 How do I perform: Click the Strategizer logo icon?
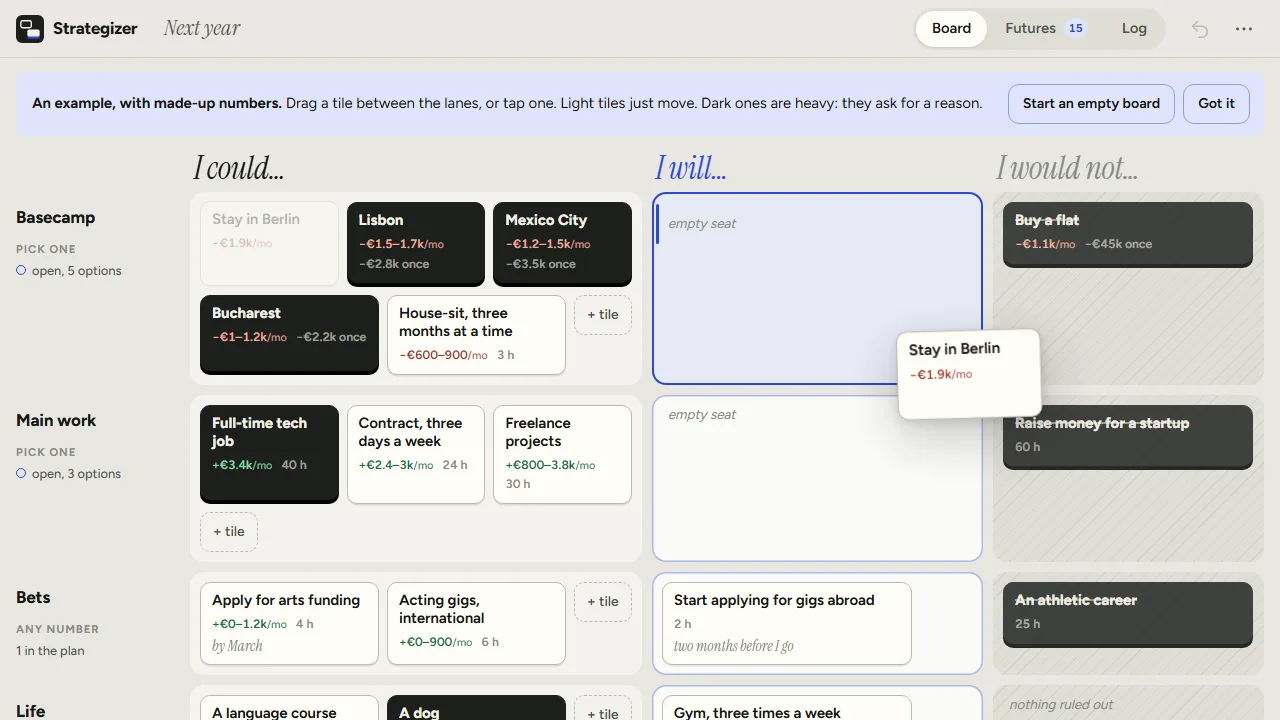point(30,29)
